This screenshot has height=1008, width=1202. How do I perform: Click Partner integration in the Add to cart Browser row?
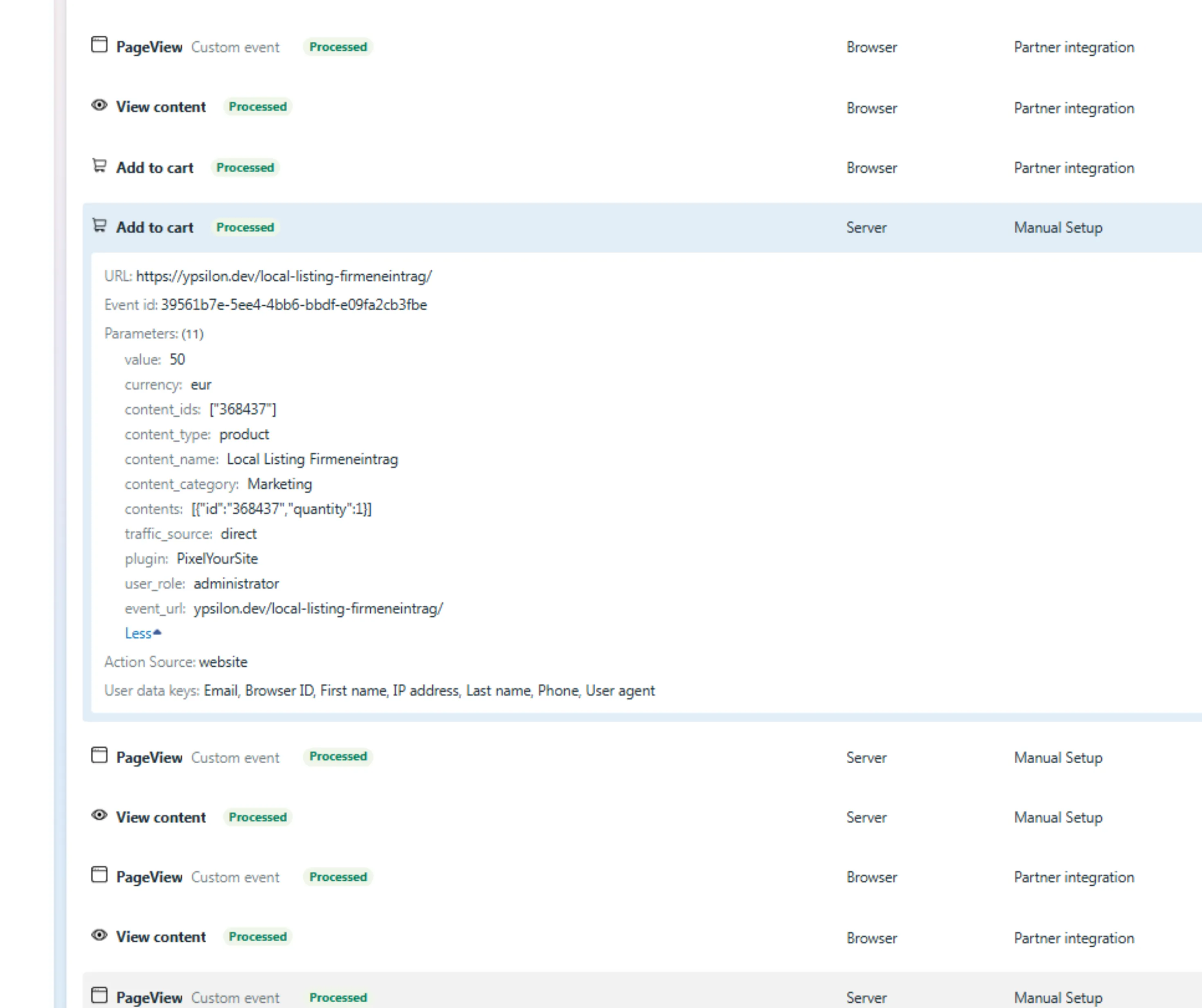[x=1074, y=168]
